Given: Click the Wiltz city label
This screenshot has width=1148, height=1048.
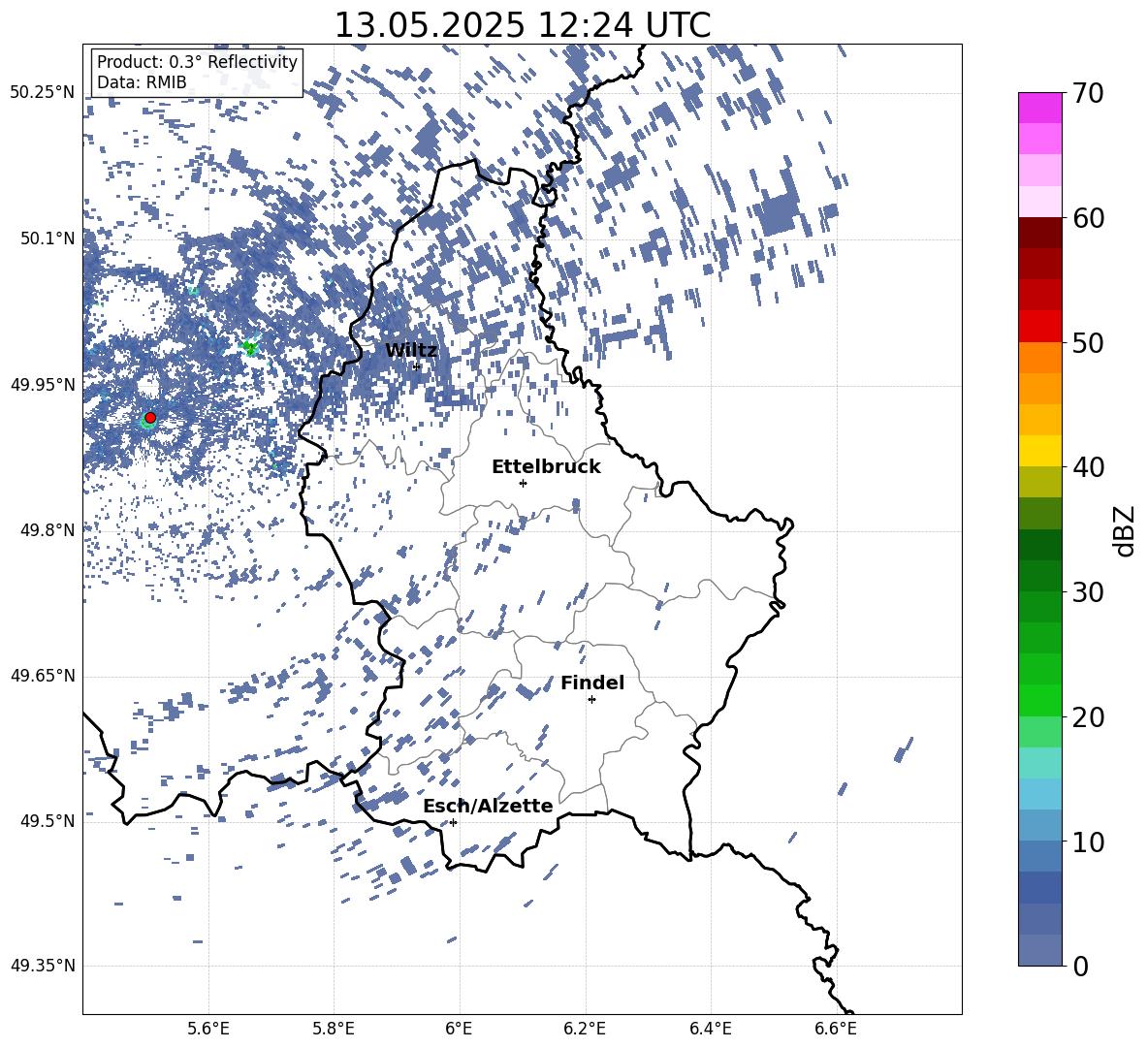Looking at the screenshot, I should coord(411,351).
